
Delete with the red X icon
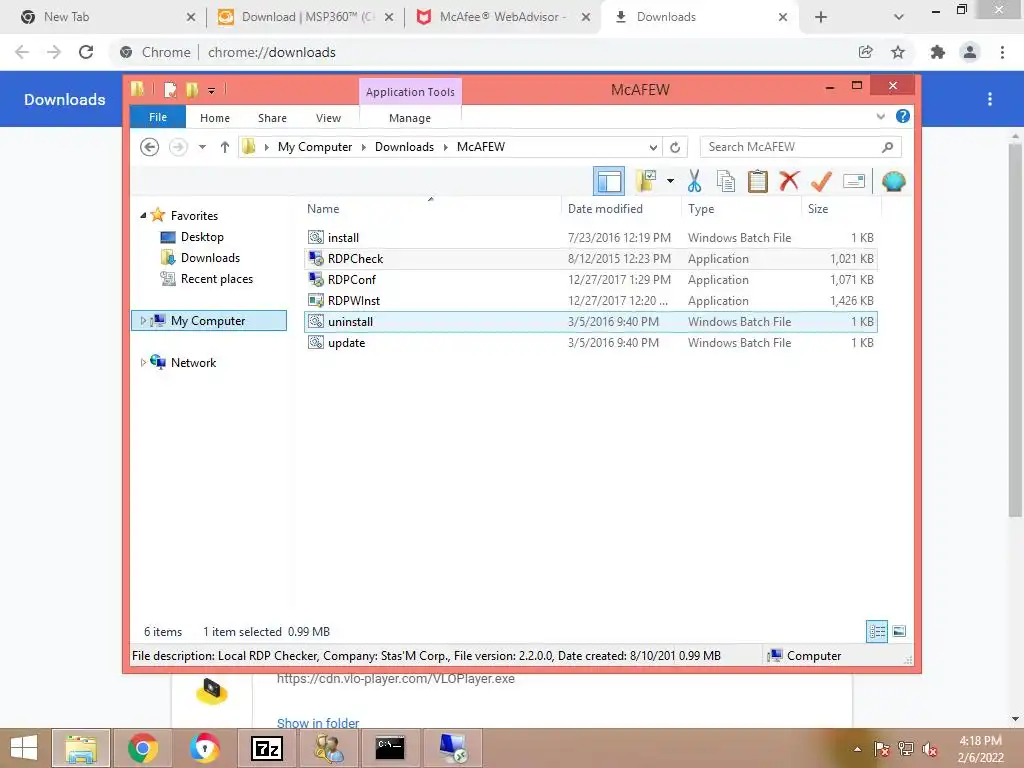[789, 181]
